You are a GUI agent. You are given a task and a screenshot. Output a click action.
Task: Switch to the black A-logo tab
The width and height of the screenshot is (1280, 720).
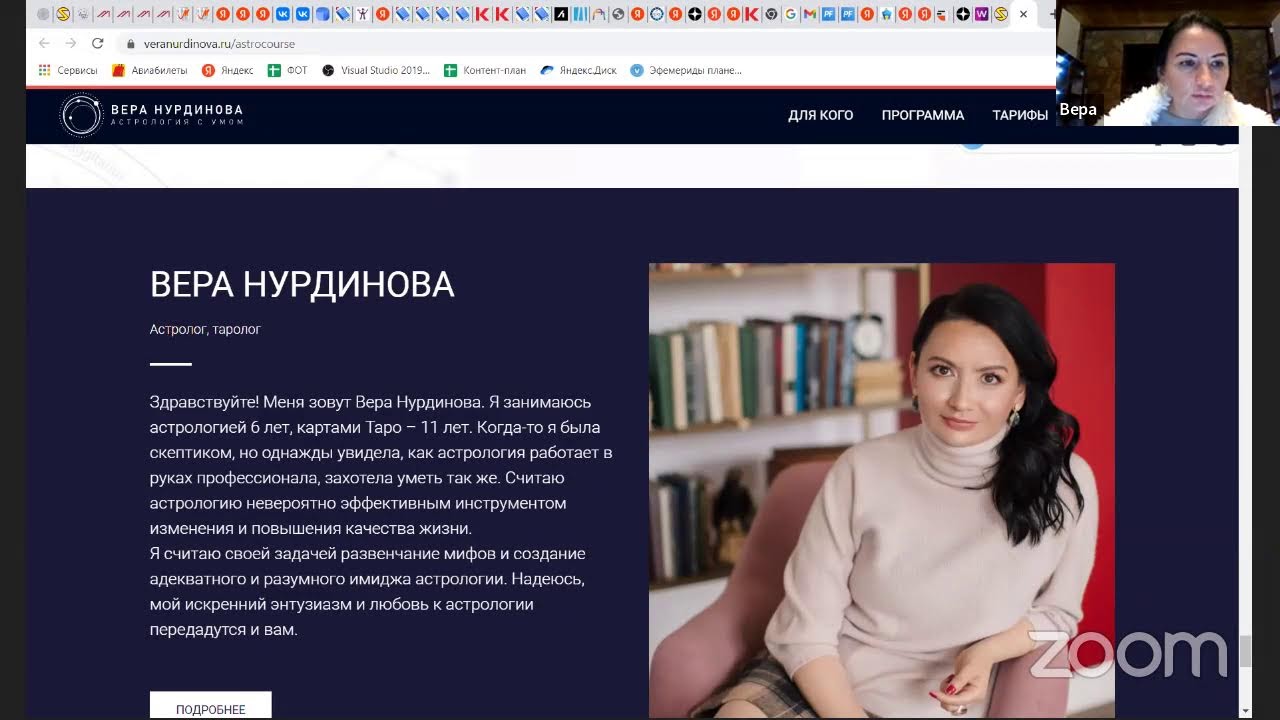click(561, 14)
